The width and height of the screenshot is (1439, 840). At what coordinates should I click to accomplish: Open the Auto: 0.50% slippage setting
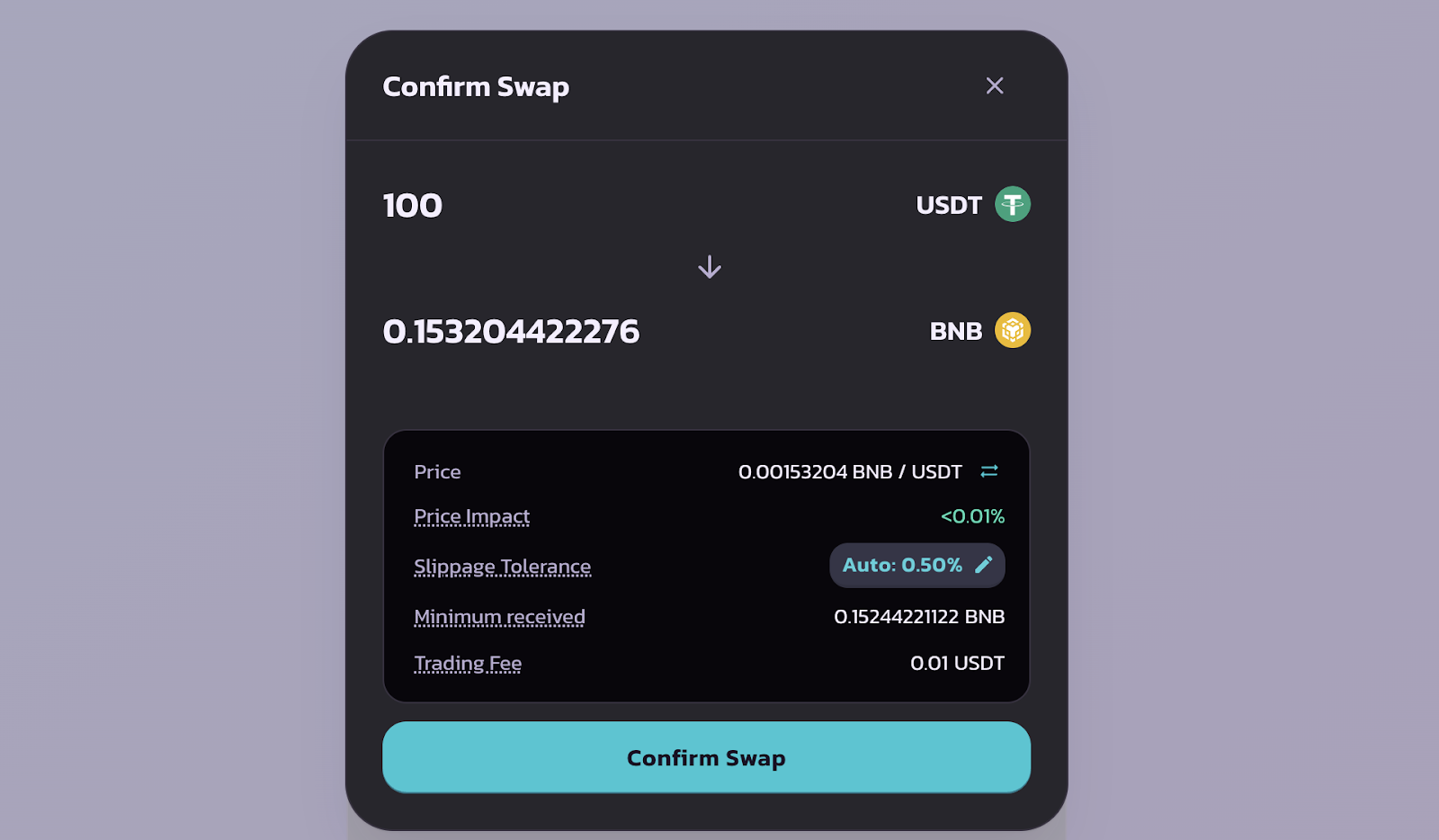(917, 565)
